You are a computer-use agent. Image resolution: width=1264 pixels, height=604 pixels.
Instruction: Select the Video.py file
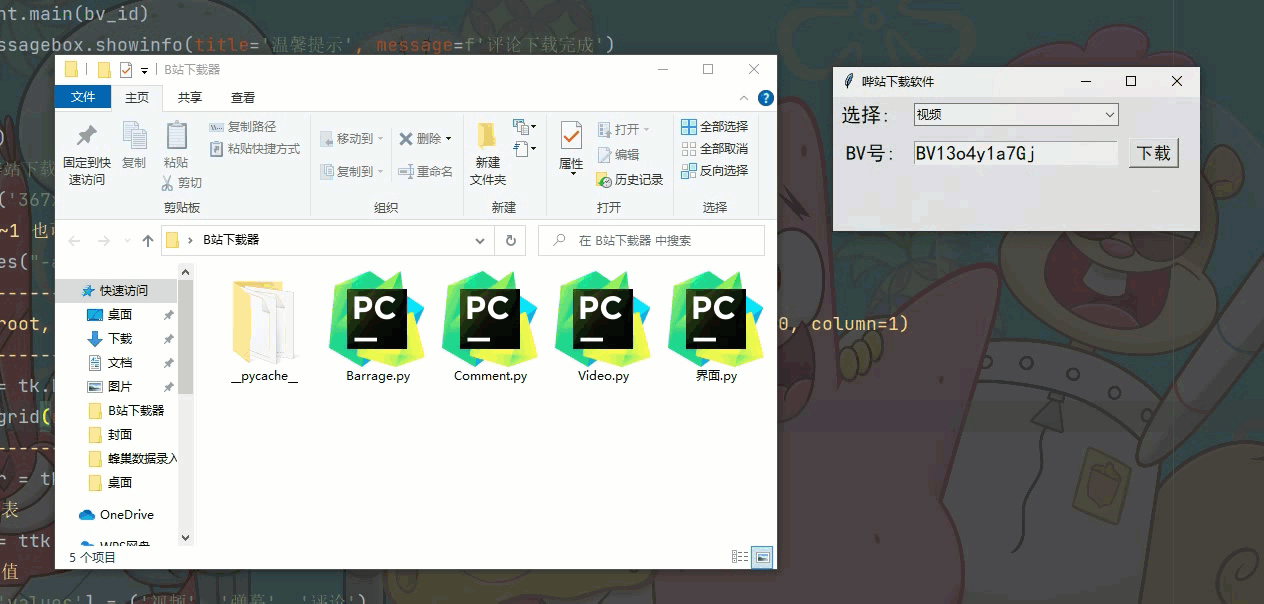(603, 328)
